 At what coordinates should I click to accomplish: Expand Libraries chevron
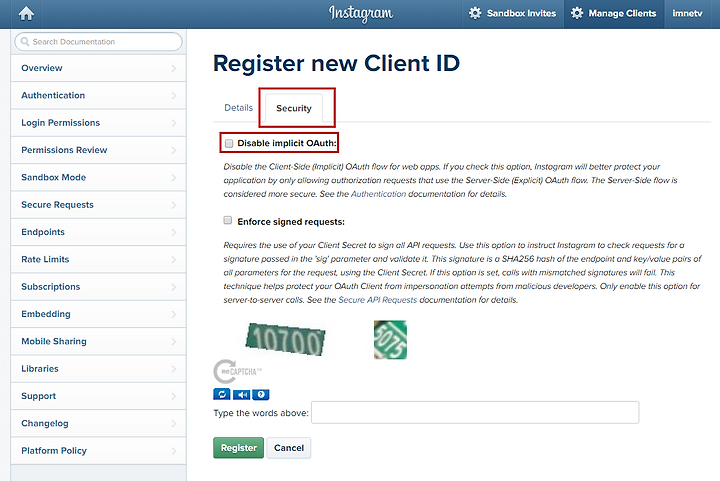tap(174, 369)
